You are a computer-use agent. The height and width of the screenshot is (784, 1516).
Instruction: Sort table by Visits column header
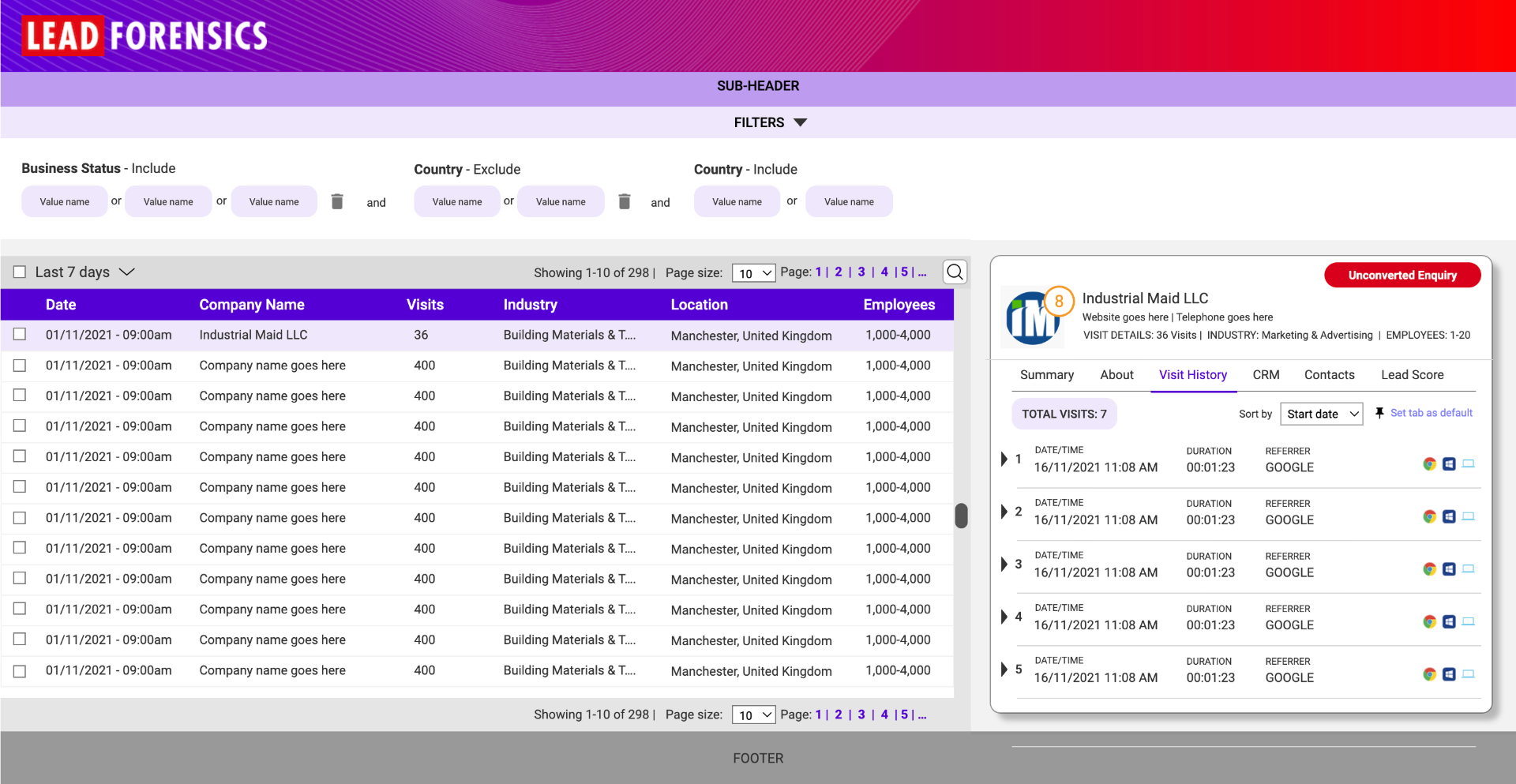(425, 305)
